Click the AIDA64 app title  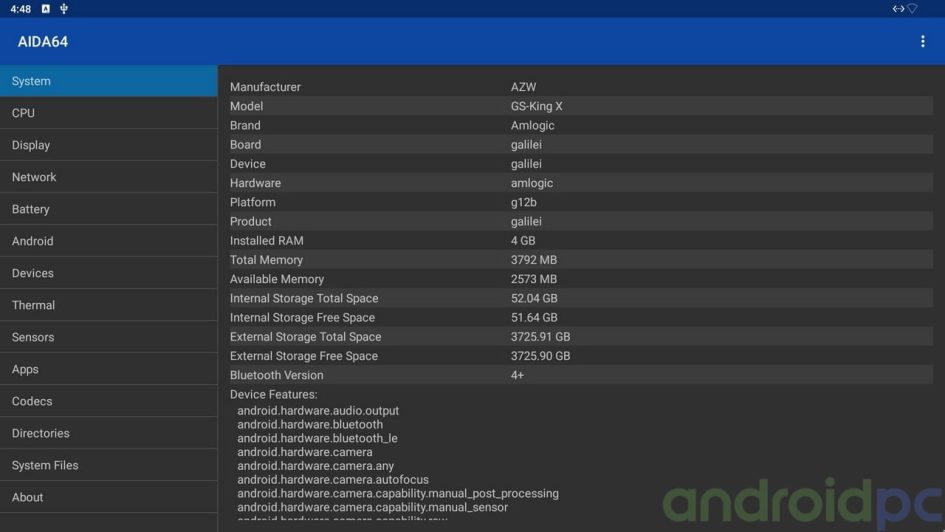click(x=43, y=42)
